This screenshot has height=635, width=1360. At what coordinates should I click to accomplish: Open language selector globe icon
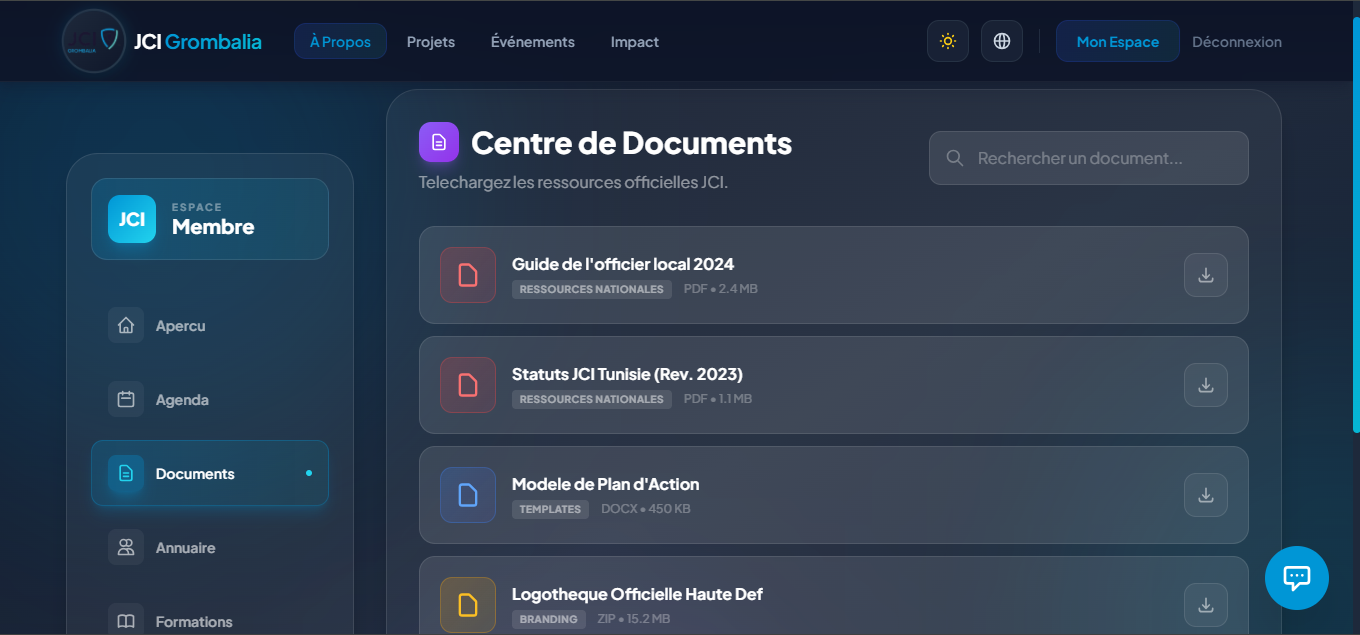coord(1002,42)
